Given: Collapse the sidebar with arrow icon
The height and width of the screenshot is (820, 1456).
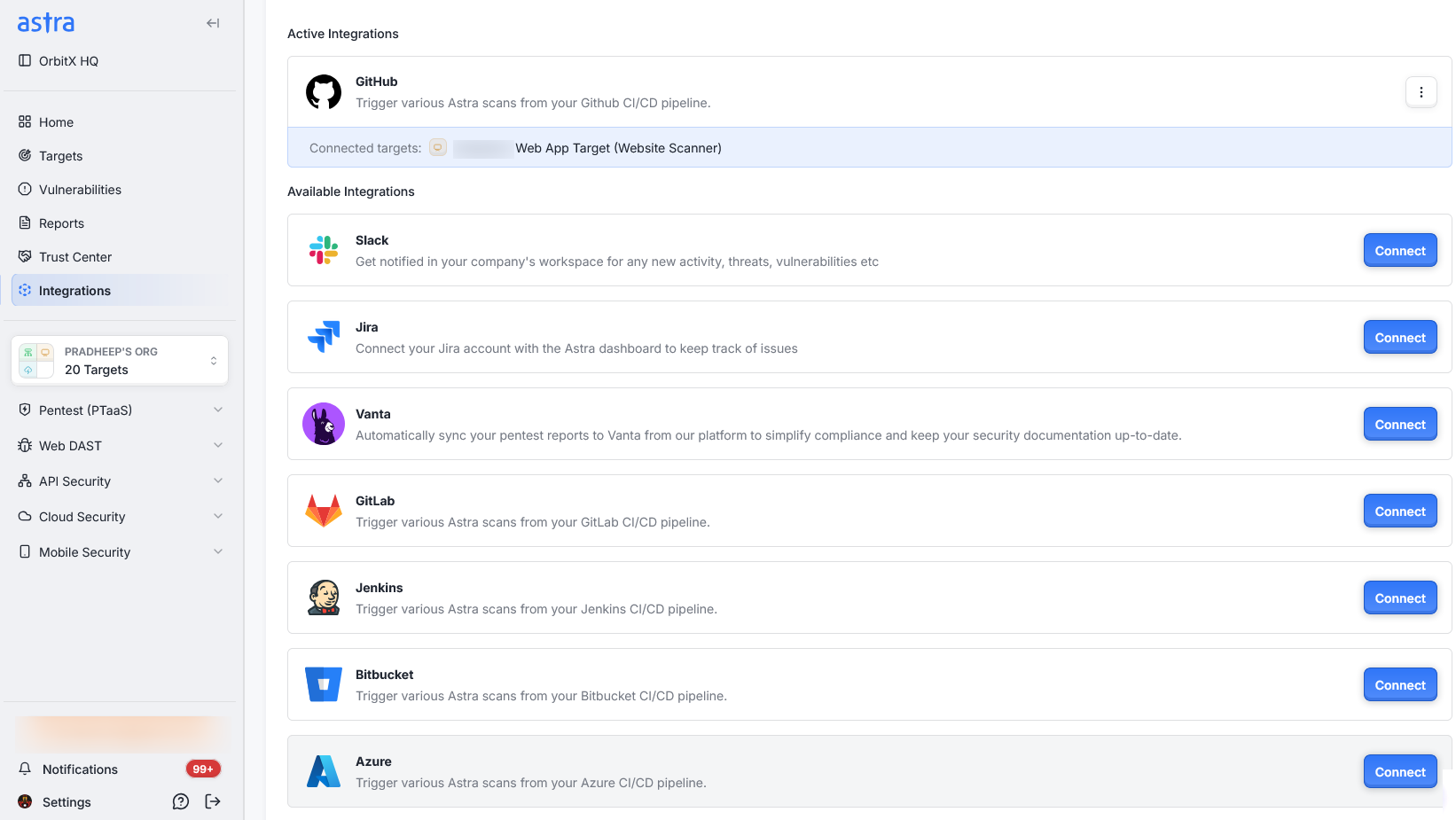Looking at the screenshot, I should (213, 23).
